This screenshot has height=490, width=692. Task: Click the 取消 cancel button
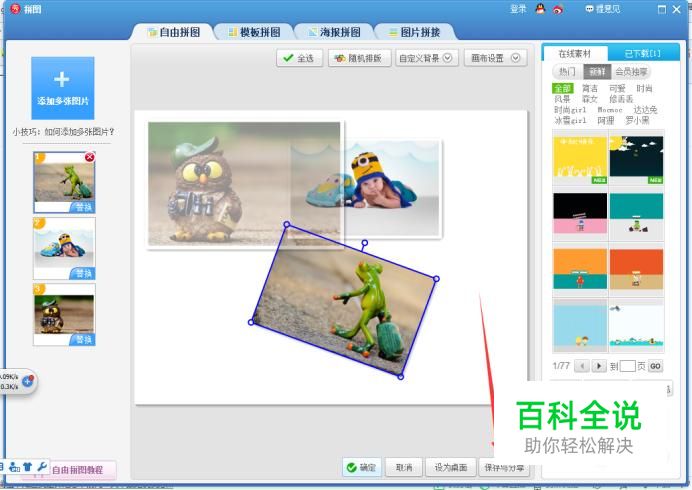click(x=404, y=467)
